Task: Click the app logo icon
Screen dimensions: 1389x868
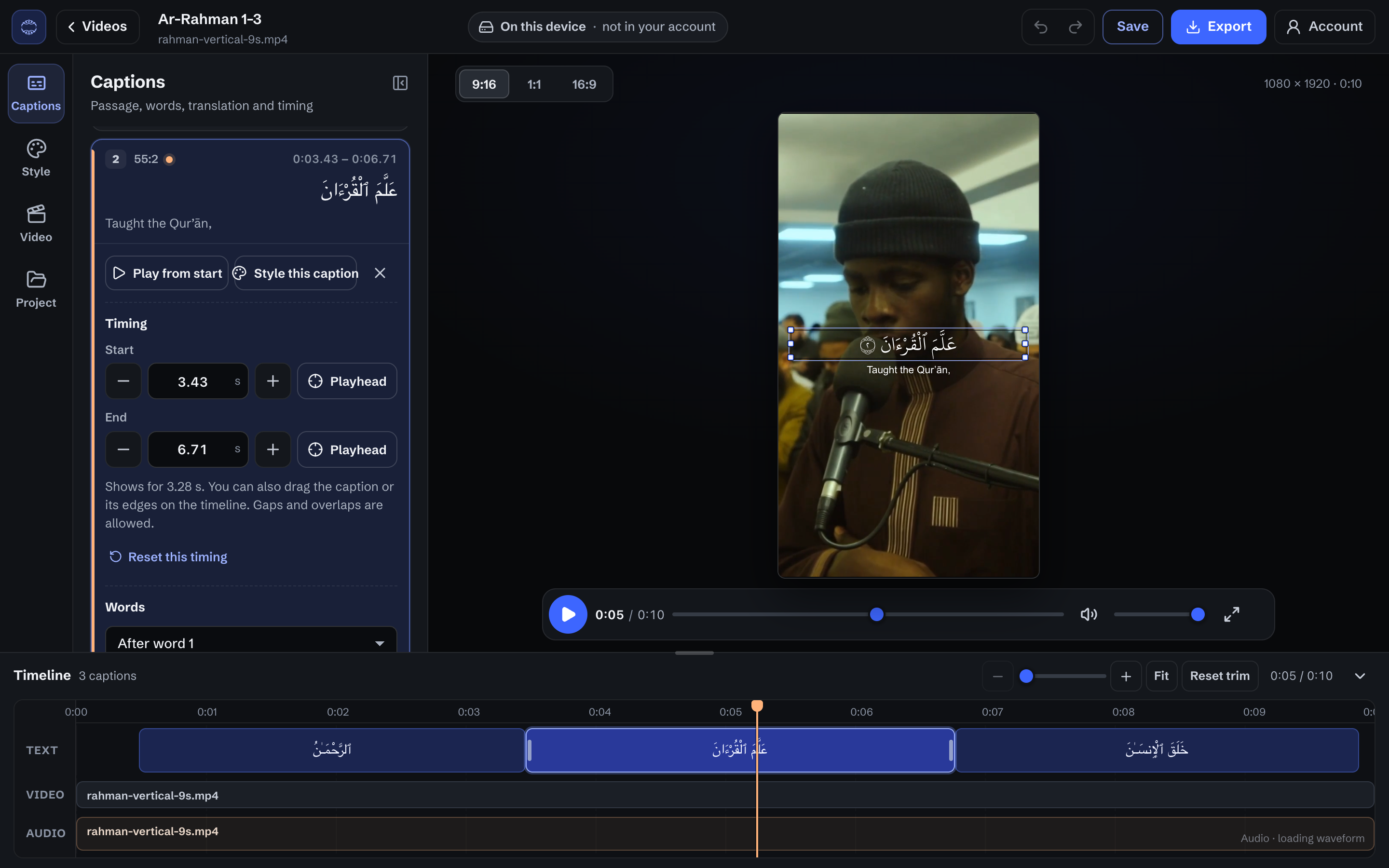Action: point(29,27)
